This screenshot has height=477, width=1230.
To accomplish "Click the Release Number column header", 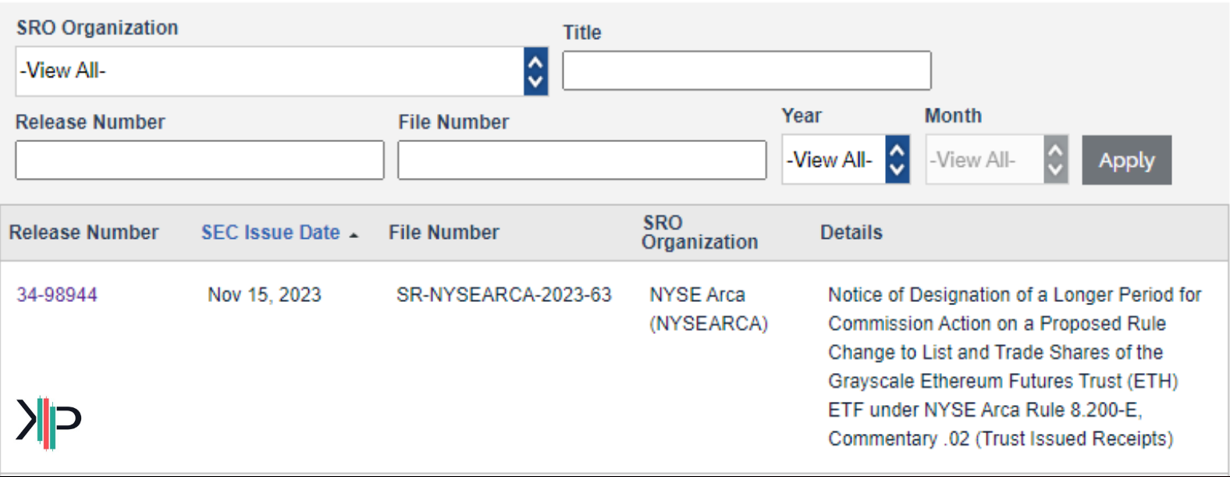I will pos(84,233).
